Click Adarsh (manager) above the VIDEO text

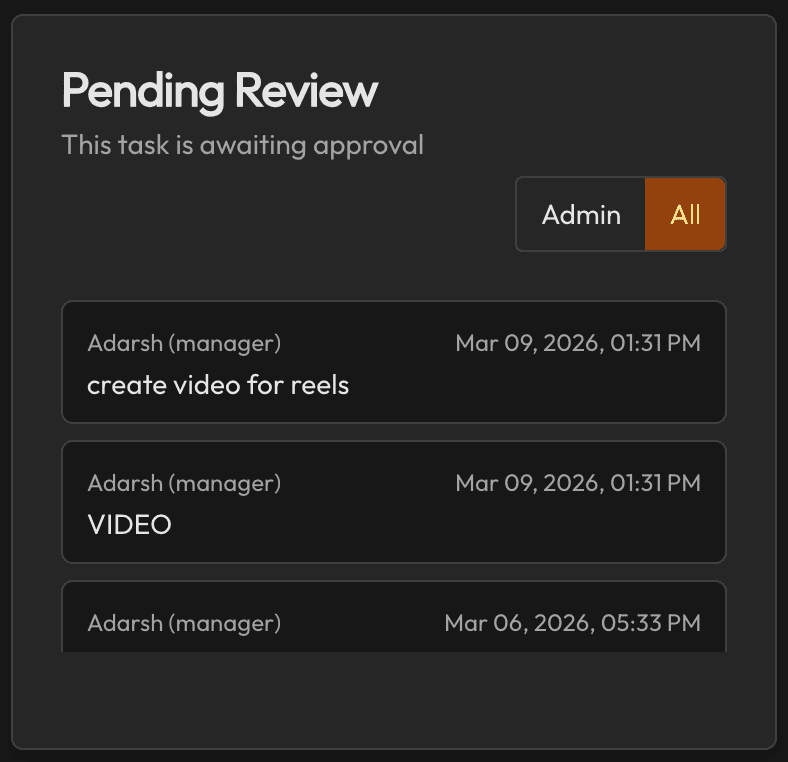(184, 484)
